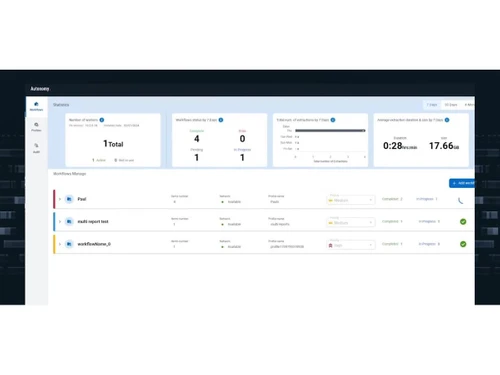This screenshot has width=500, height=375.
Task: Expand the multi report test workflow row
Action: (x=60, y=221)
